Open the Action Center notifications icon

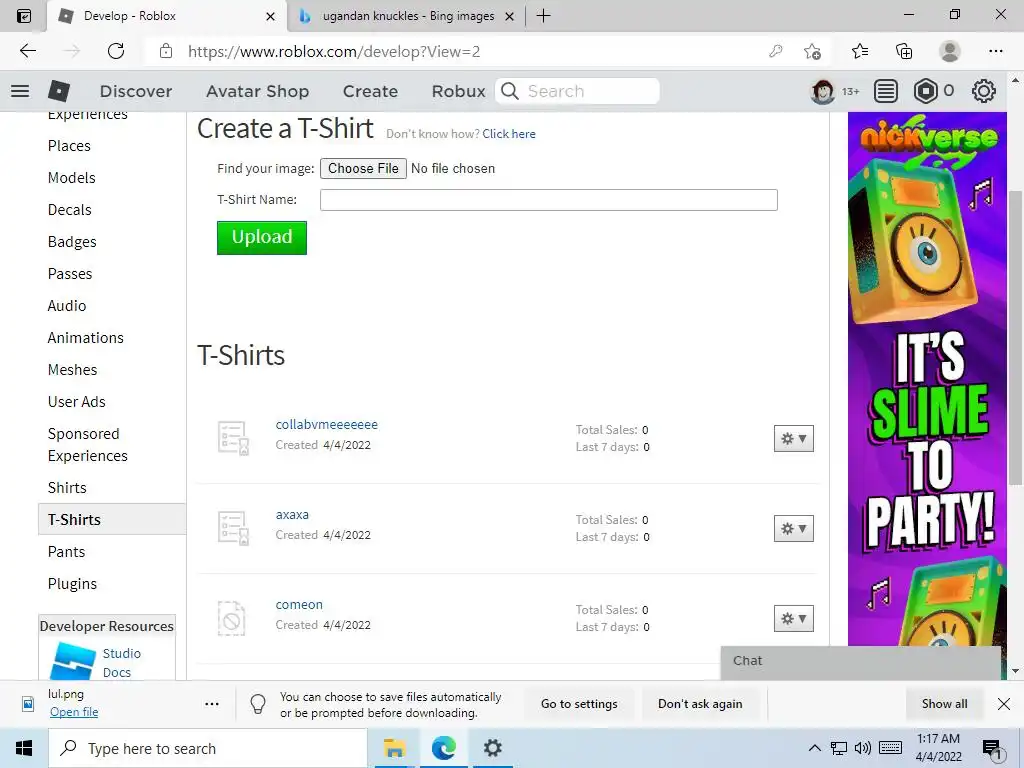coord(992,749)
